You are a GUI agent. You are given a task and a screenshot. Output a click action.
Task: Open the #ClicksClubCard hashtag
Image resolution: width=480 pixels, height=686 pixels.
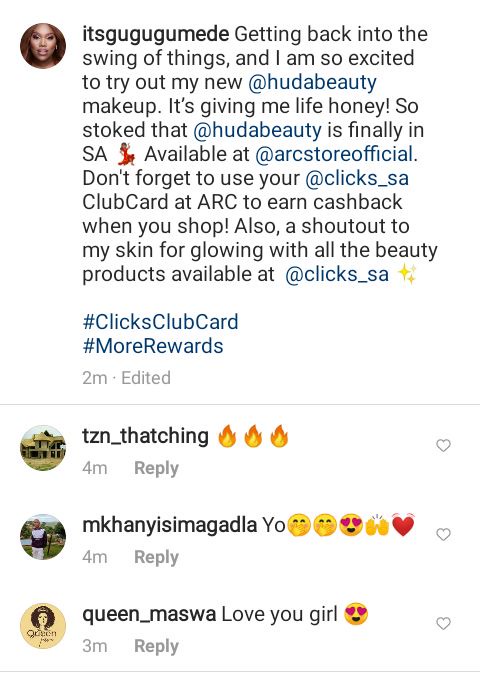[x=160, y=322]
